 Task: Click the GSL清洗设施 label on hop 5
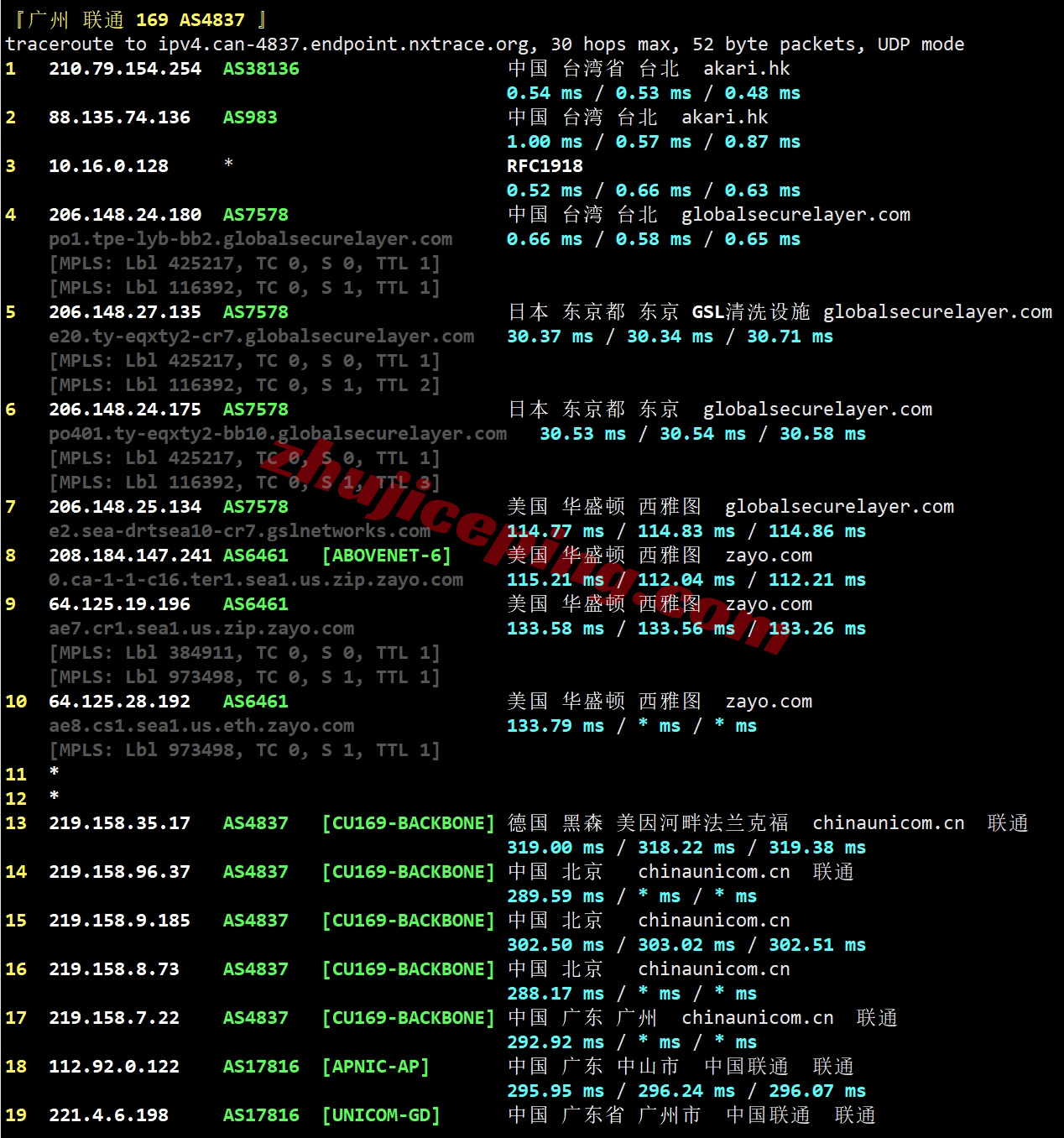pyautogui.click(x=751, y=312)
